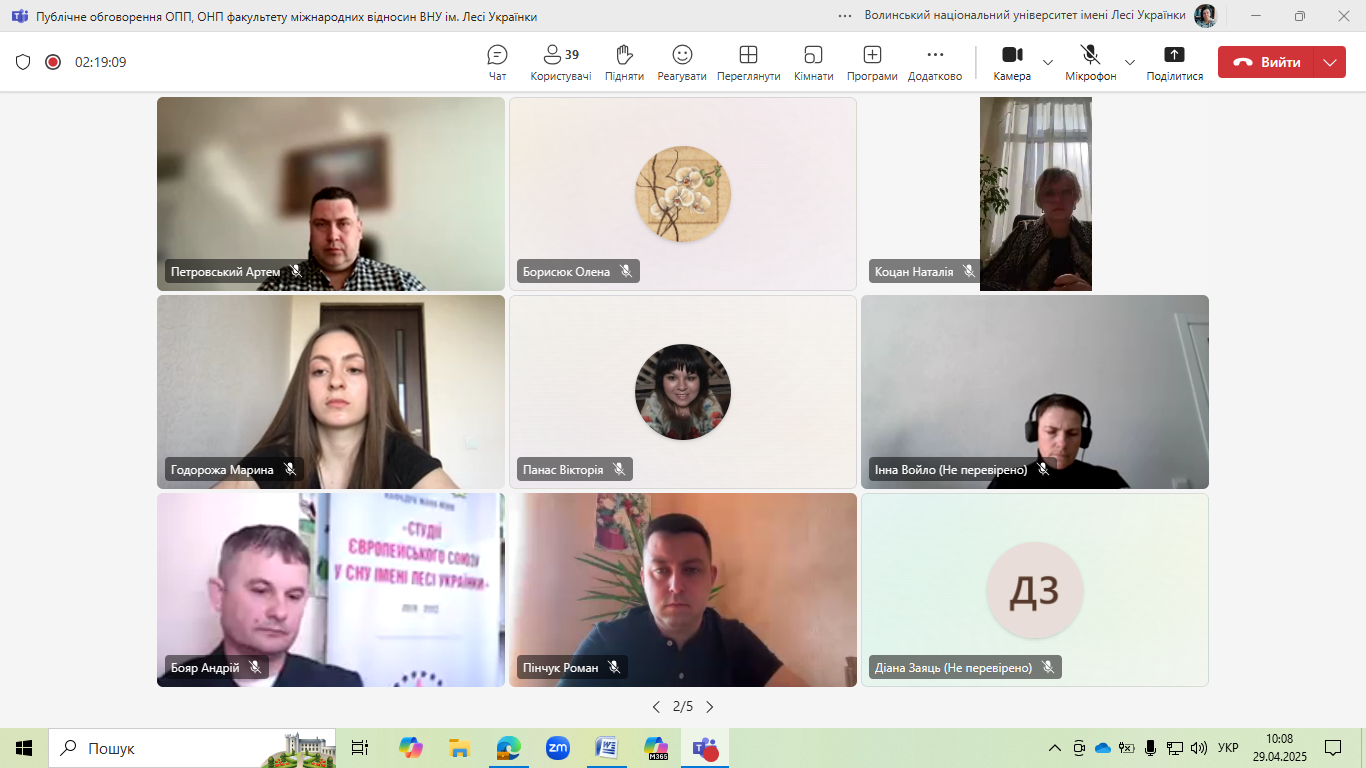Image resolution: width=1366 pixels, height=768 pixels.
Task: Toggle screen sharing with Поділитися
Action: (1173, 62)
